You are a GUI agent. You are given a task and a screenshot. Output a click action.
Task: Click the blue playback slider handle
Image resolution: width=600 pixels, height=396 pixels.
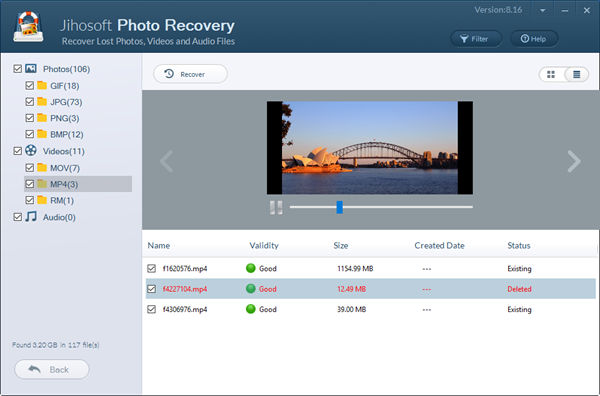(339, 207)
